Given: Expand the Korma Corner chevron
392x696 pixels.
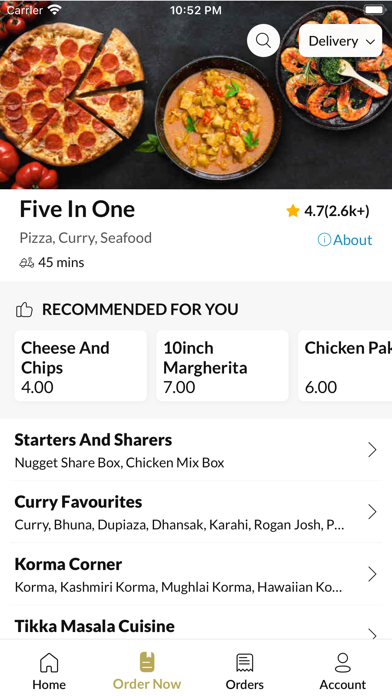Looking at the screenshot, I should pyautogui.click(x=372, y=574).
